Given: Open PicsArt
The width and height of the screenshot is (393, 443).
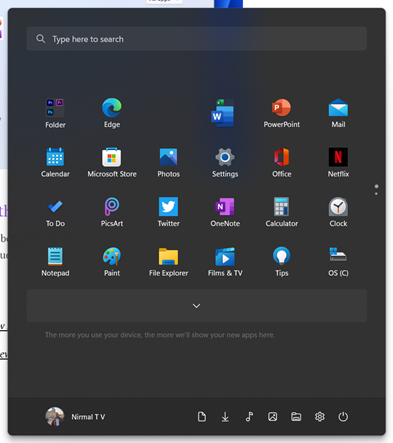Looking at the screenshot, I should (x=112, y=212).
